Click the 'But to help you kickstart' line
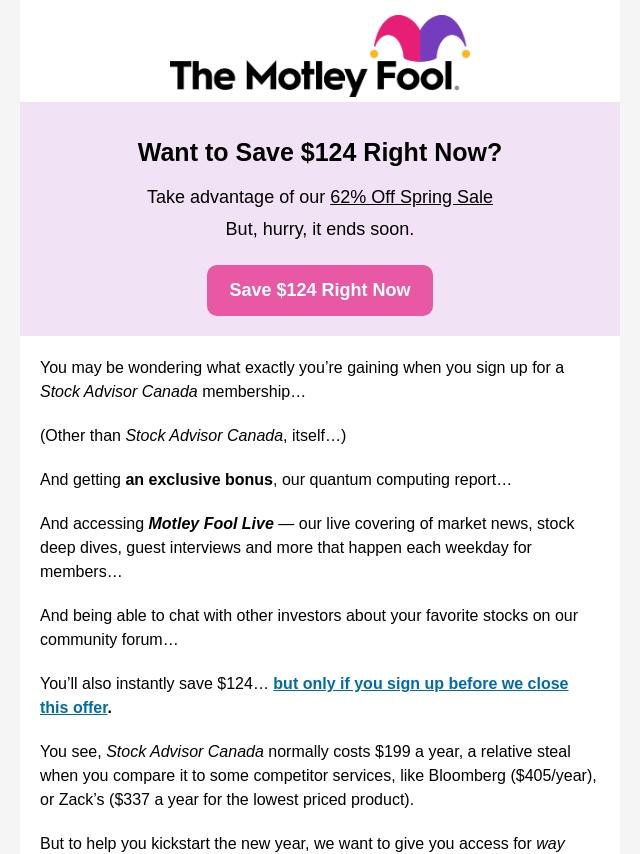640x854 pixels. point(286,844)
